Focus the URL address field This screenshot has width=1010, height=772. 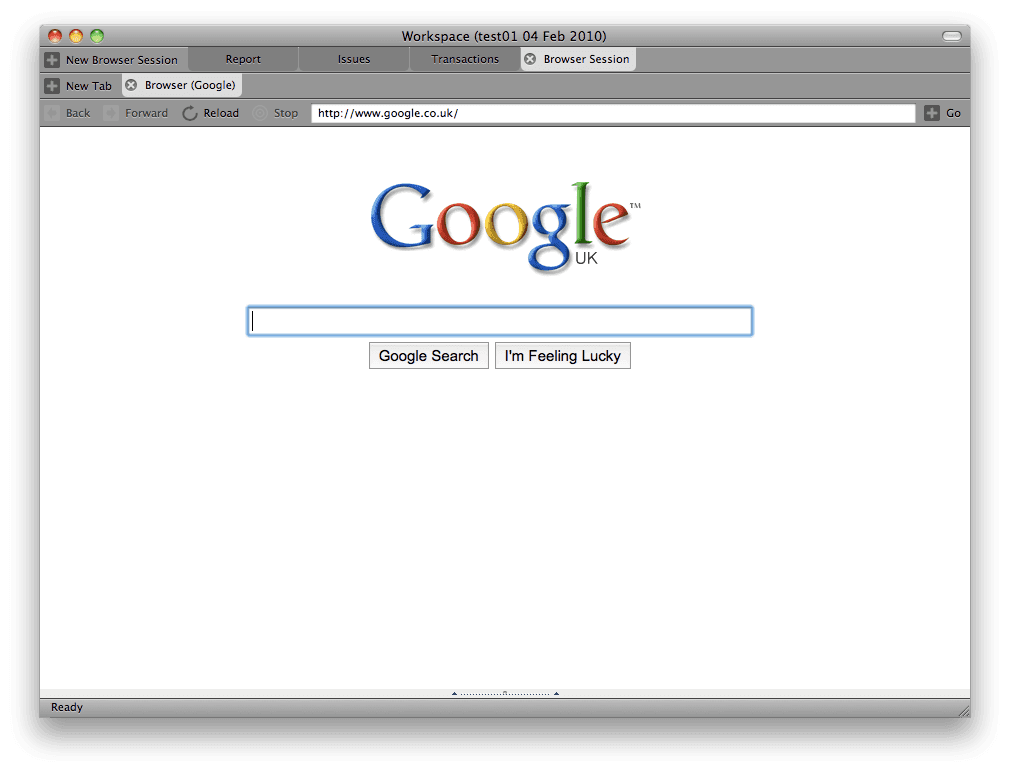613,113
